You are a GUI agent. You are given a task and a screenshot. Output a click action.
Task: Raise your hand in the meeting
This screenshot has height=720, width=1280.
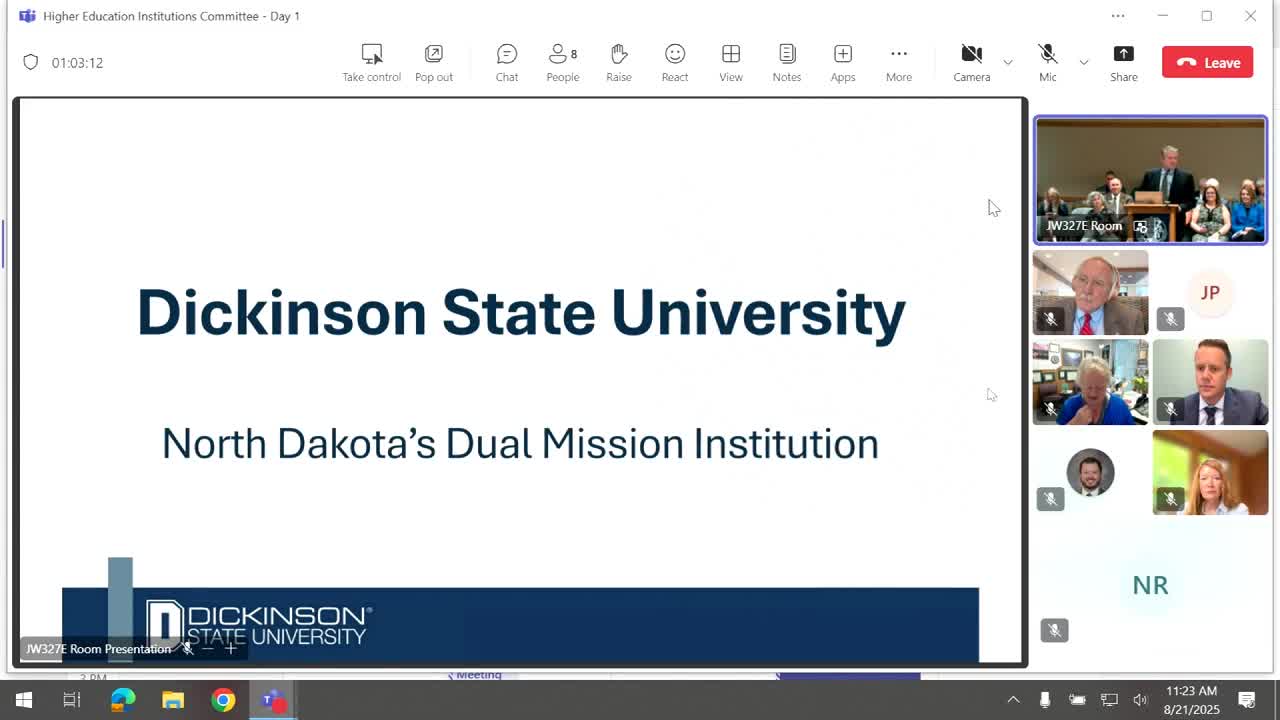(x=619, y=63)
